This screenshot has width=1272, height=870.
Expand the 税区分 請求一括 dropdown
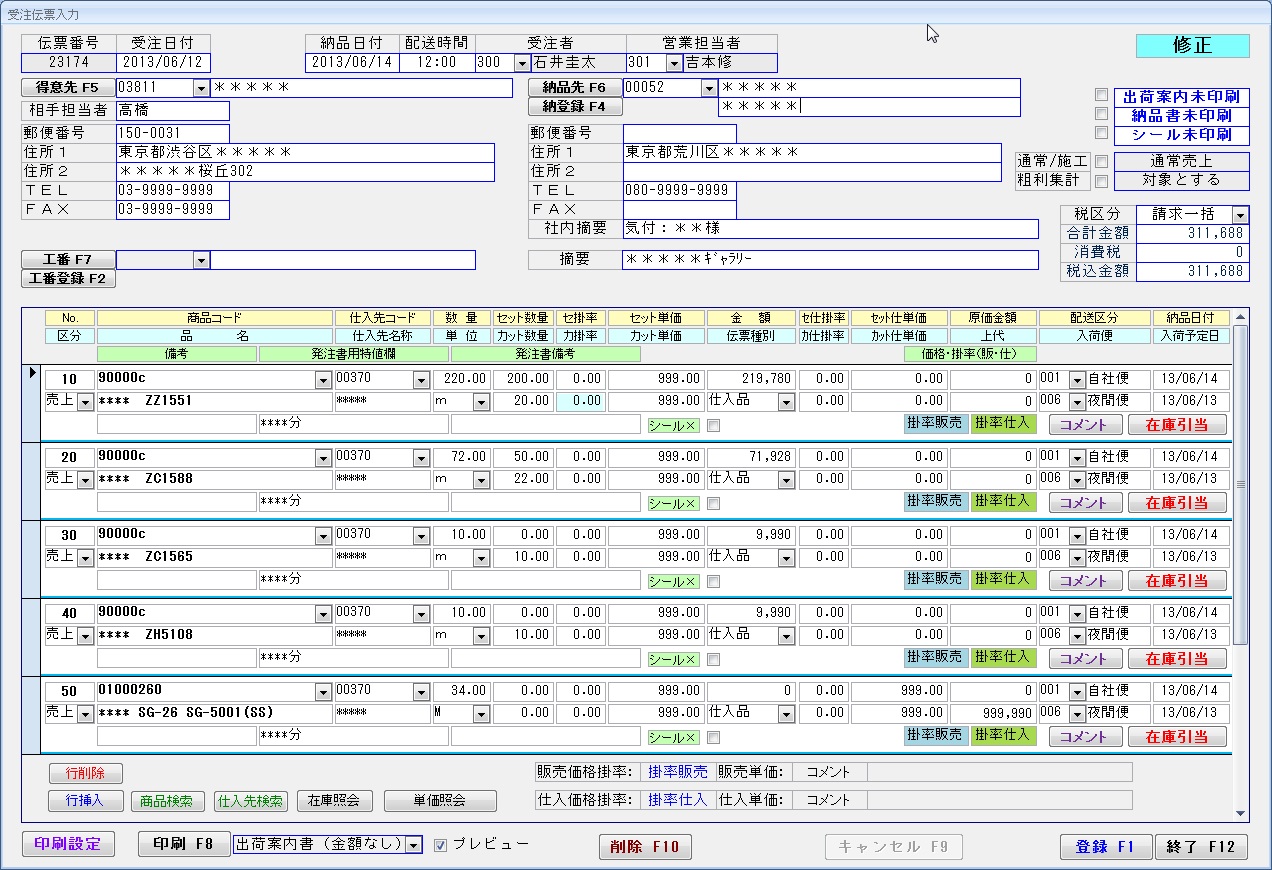coord(1240,215)
